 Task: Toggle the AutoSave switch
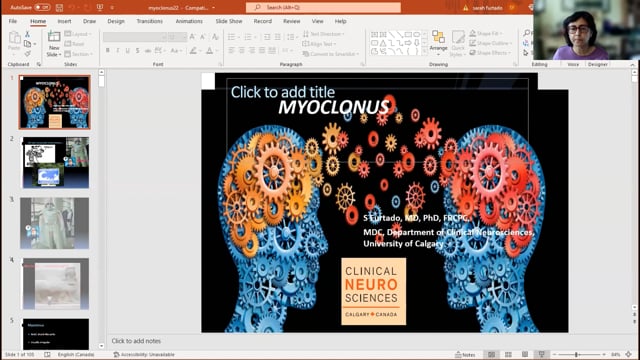click(42, 7)
